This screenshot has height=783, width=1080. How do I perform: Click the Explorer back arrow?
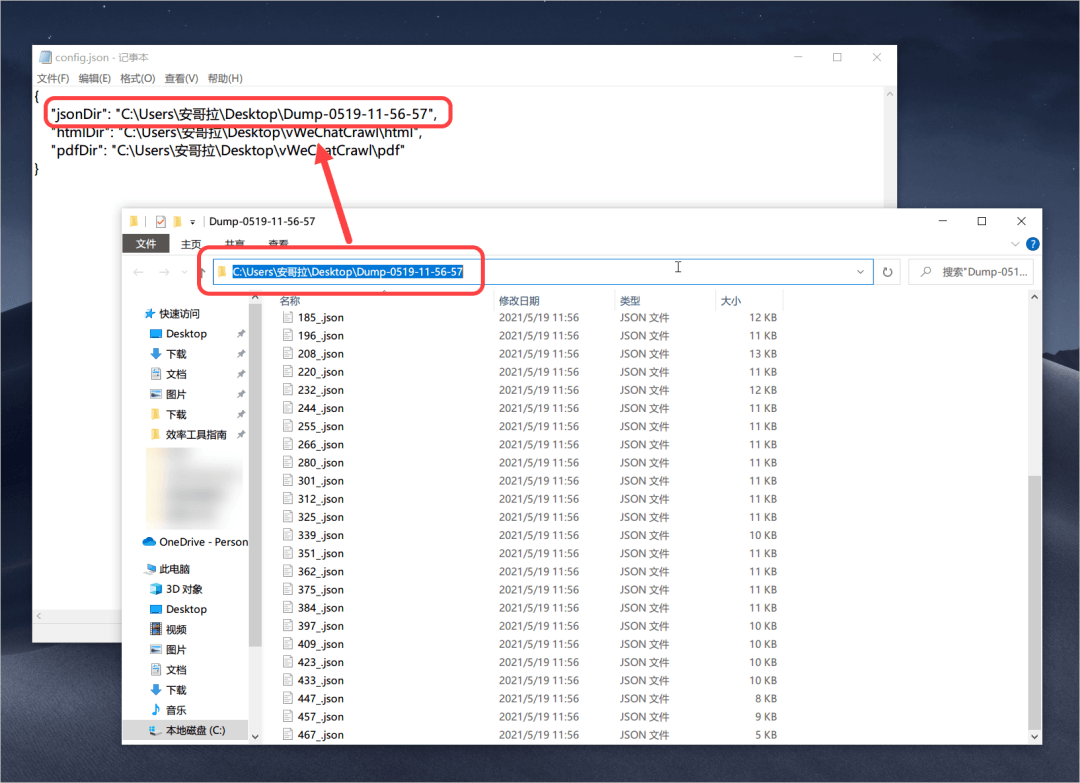coord(138,272)
